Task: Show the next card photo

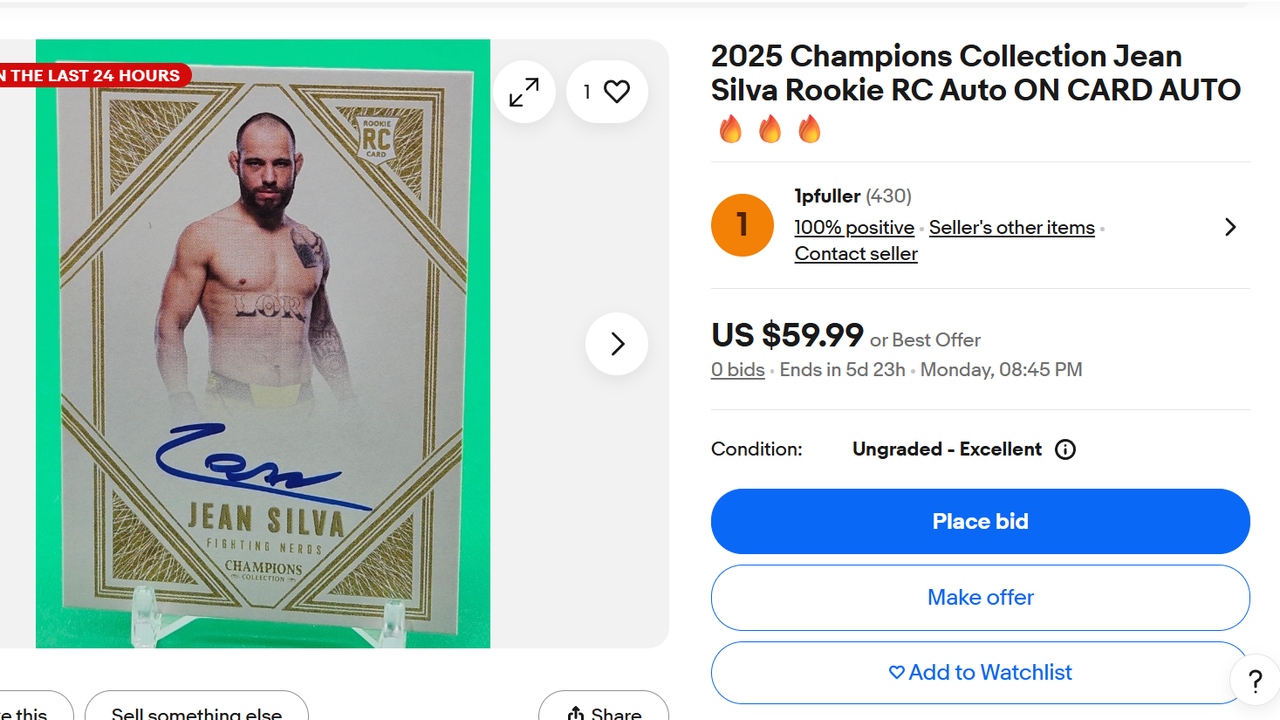Action: pyautogui.click(x=616, y=344)
